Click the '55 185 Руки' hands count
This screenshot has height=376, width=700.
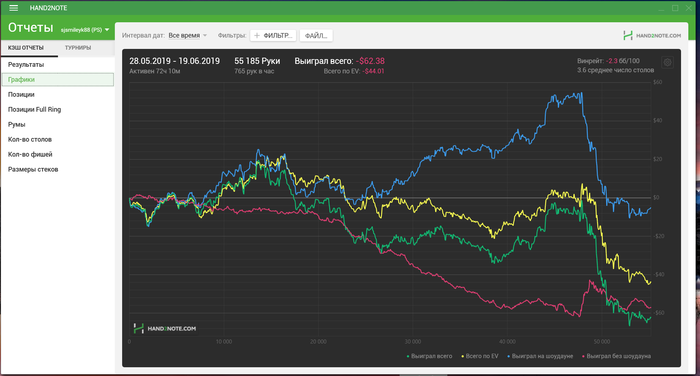tap(257, 61)
